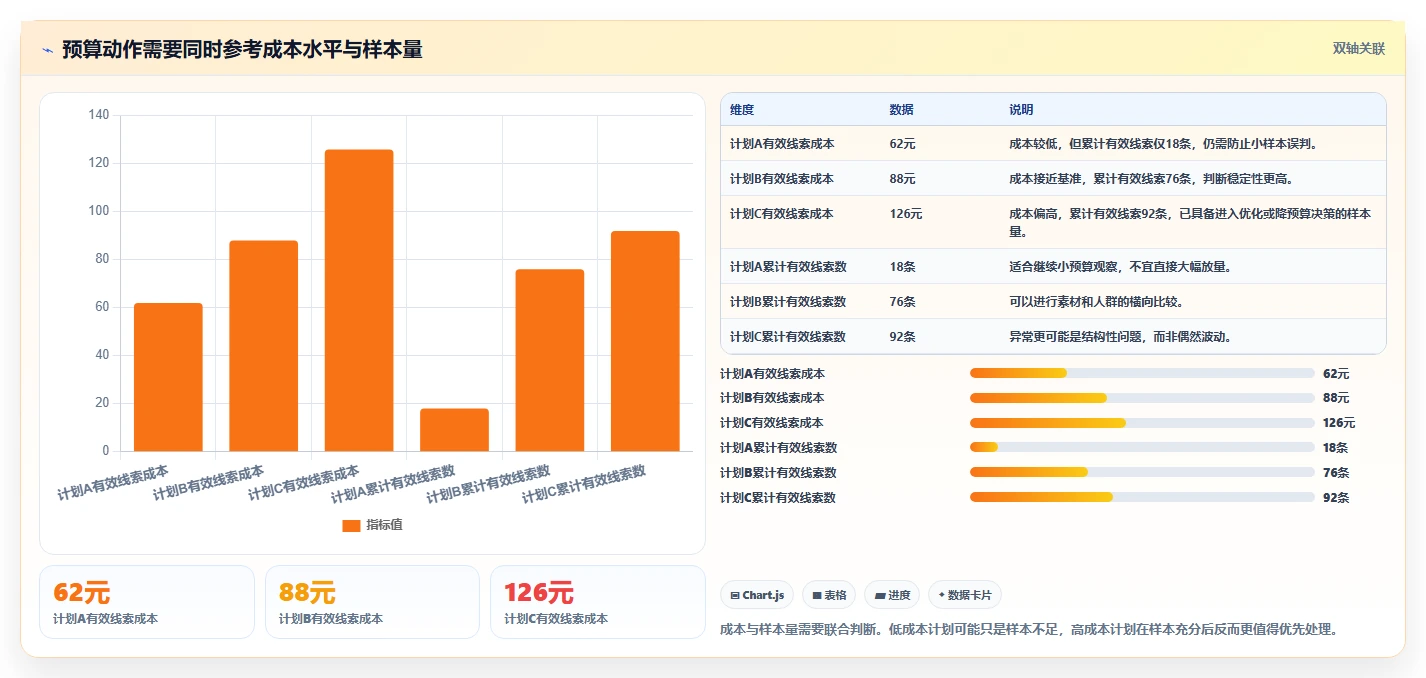Click the 18条 value in the table
The height and width of the screenshot is (678, 1426).
click(x=902, y=267)
